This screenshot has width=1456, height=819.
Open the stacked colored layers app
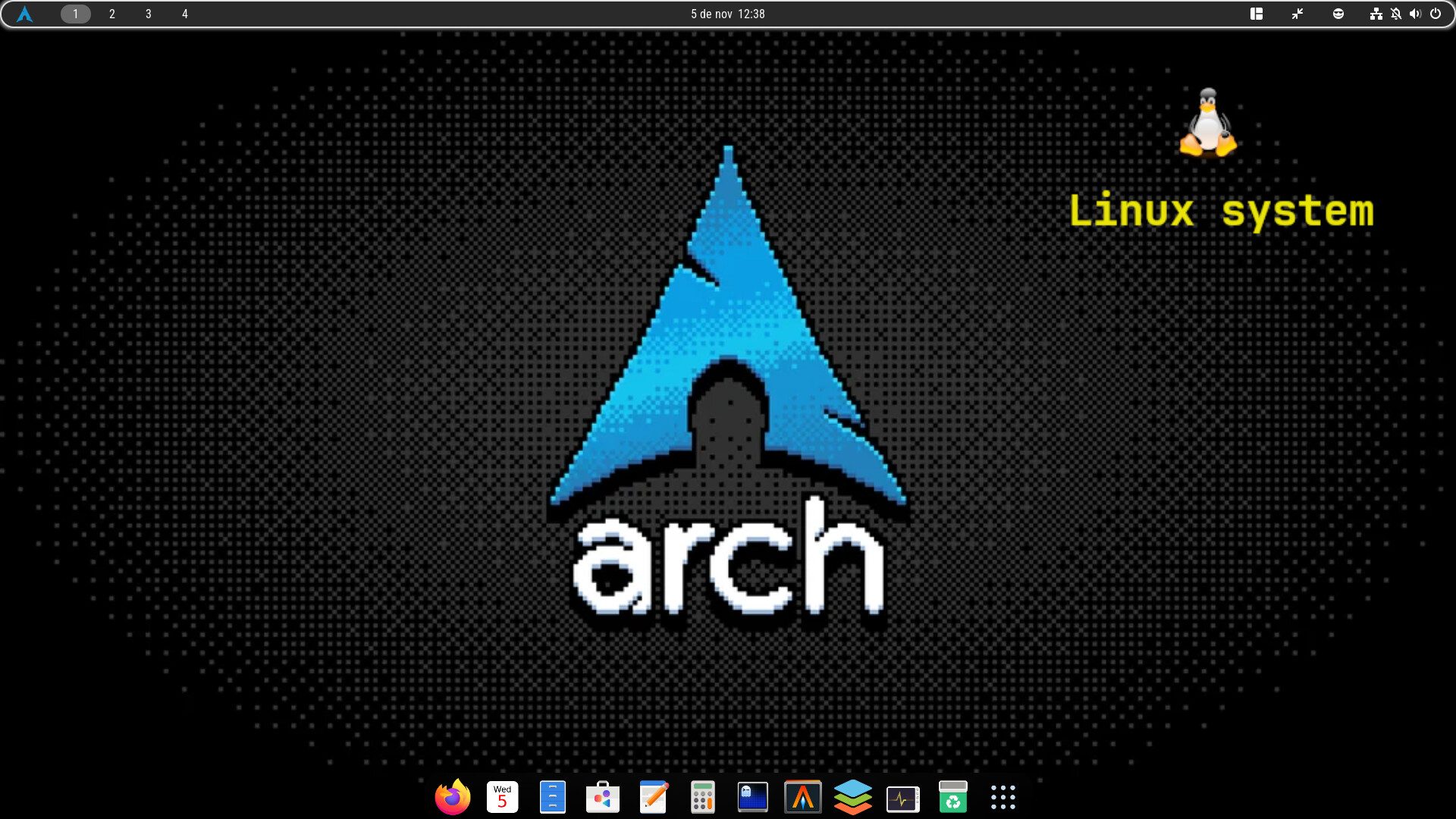(x=853, y=797)
